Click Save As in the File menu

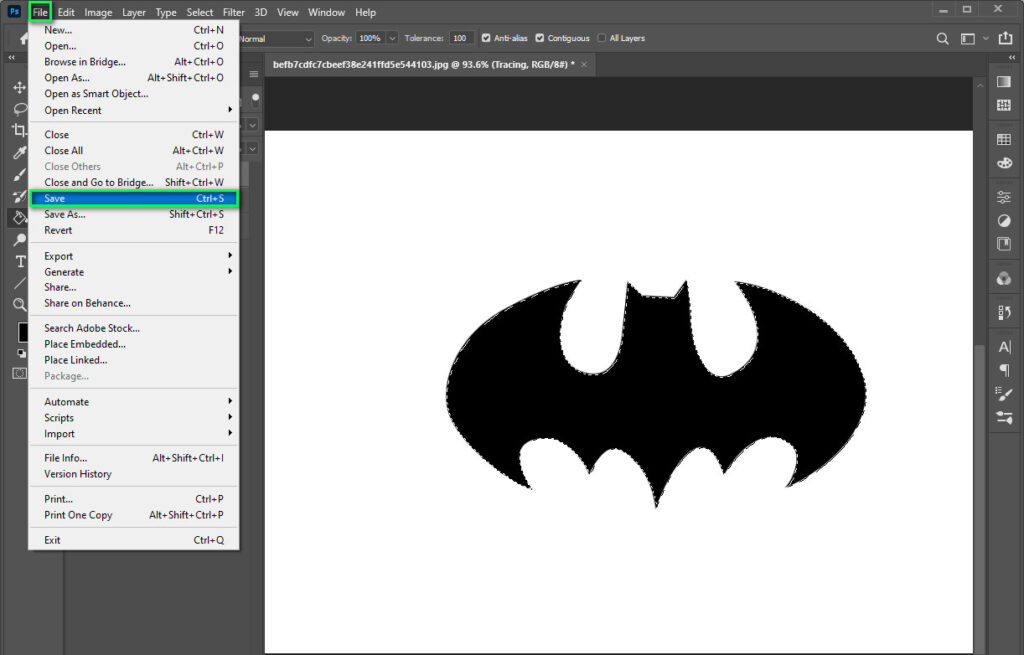pyautogui.click(x=65, y=214)
